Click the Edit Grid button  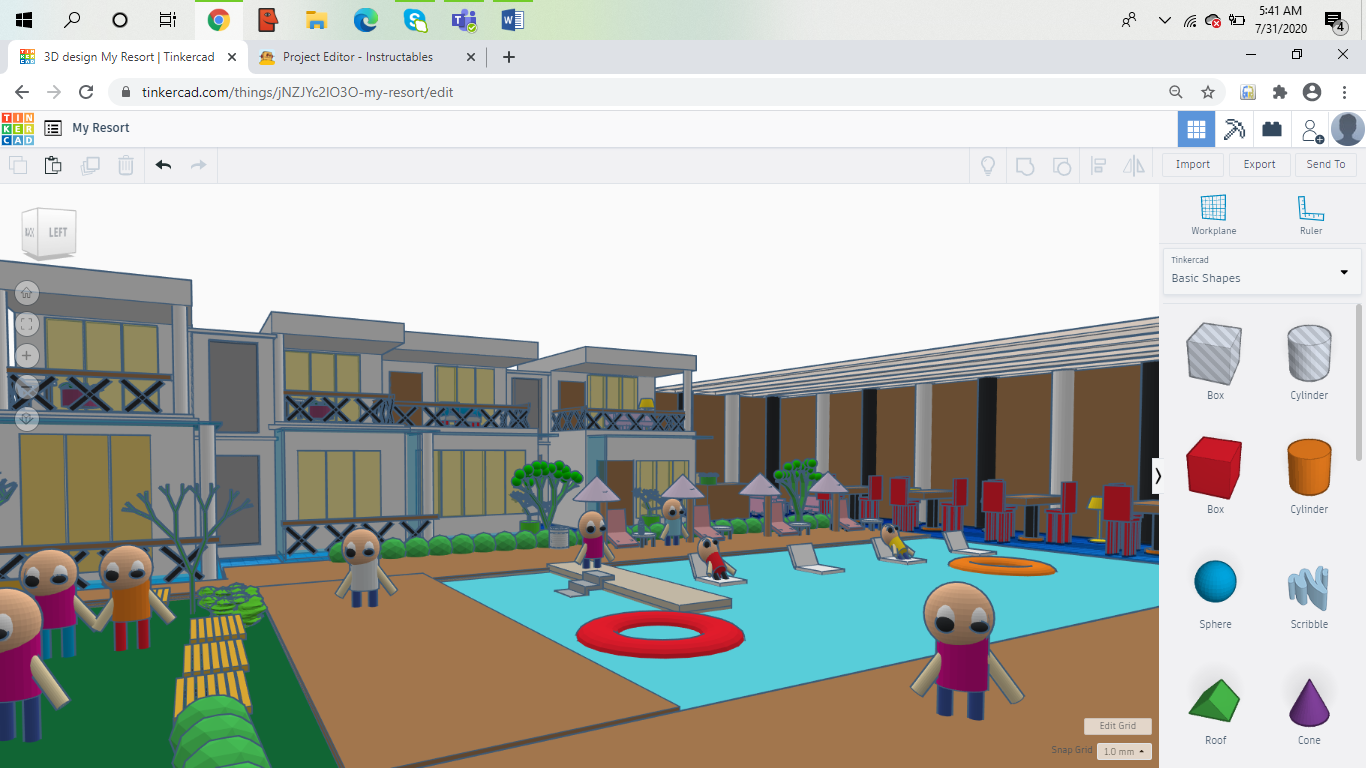[x=1118, y=726]
